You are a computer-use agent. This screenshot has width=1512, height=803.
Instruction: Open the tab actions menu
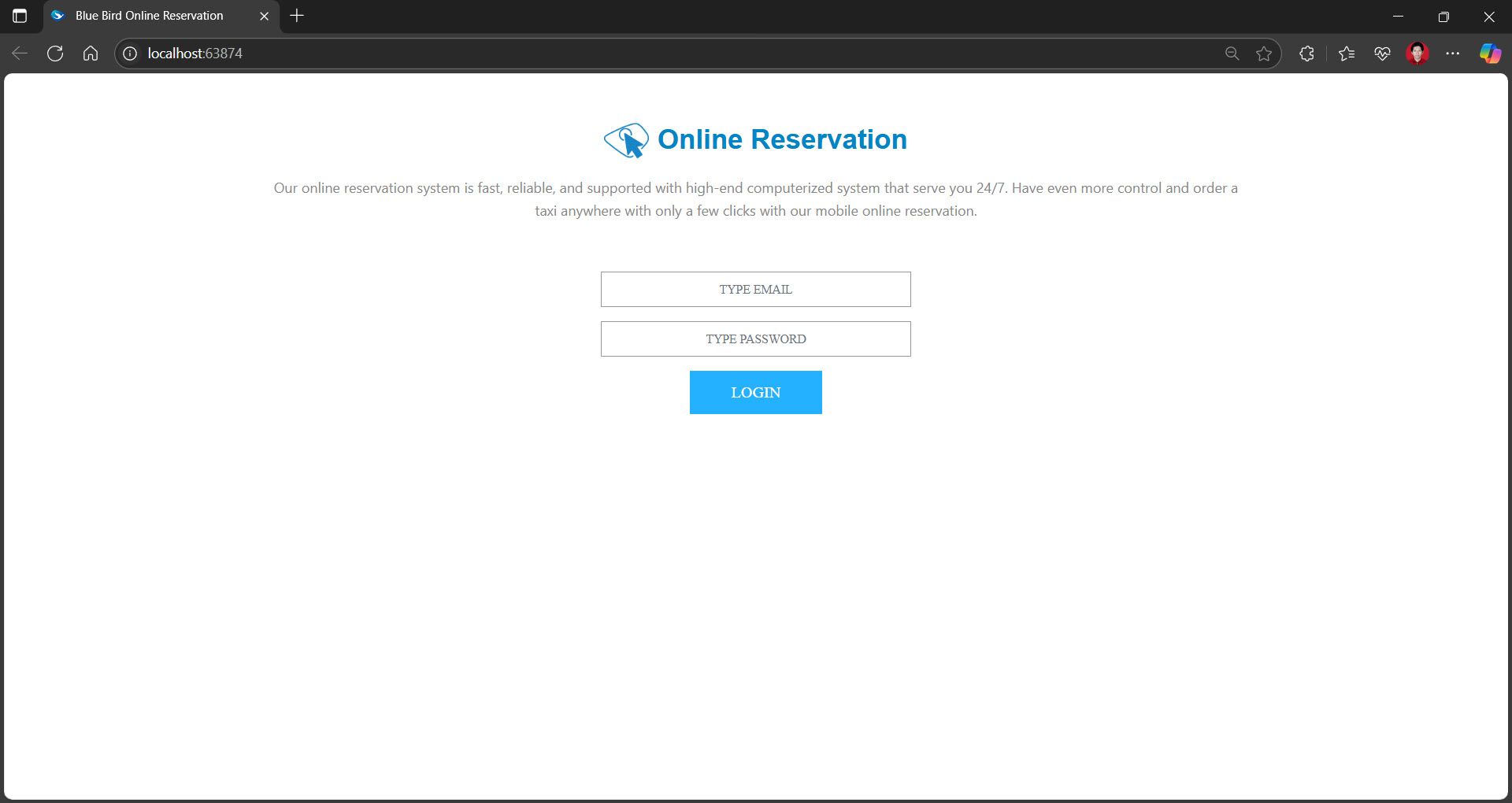click(20, 16)
